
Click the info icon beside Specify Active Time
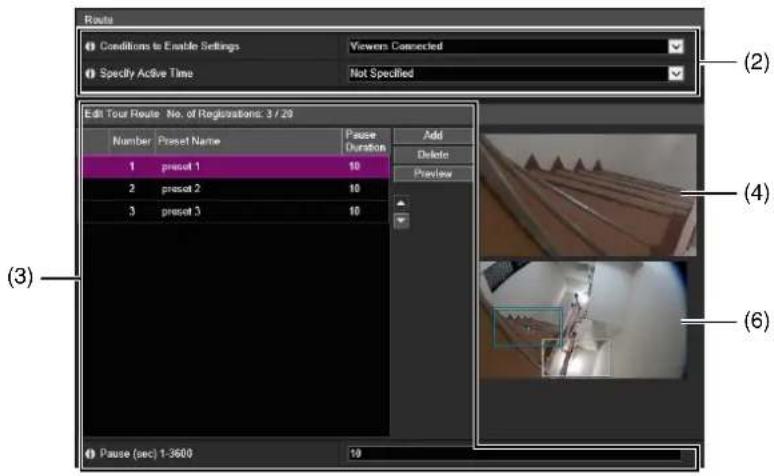[90, 74]
